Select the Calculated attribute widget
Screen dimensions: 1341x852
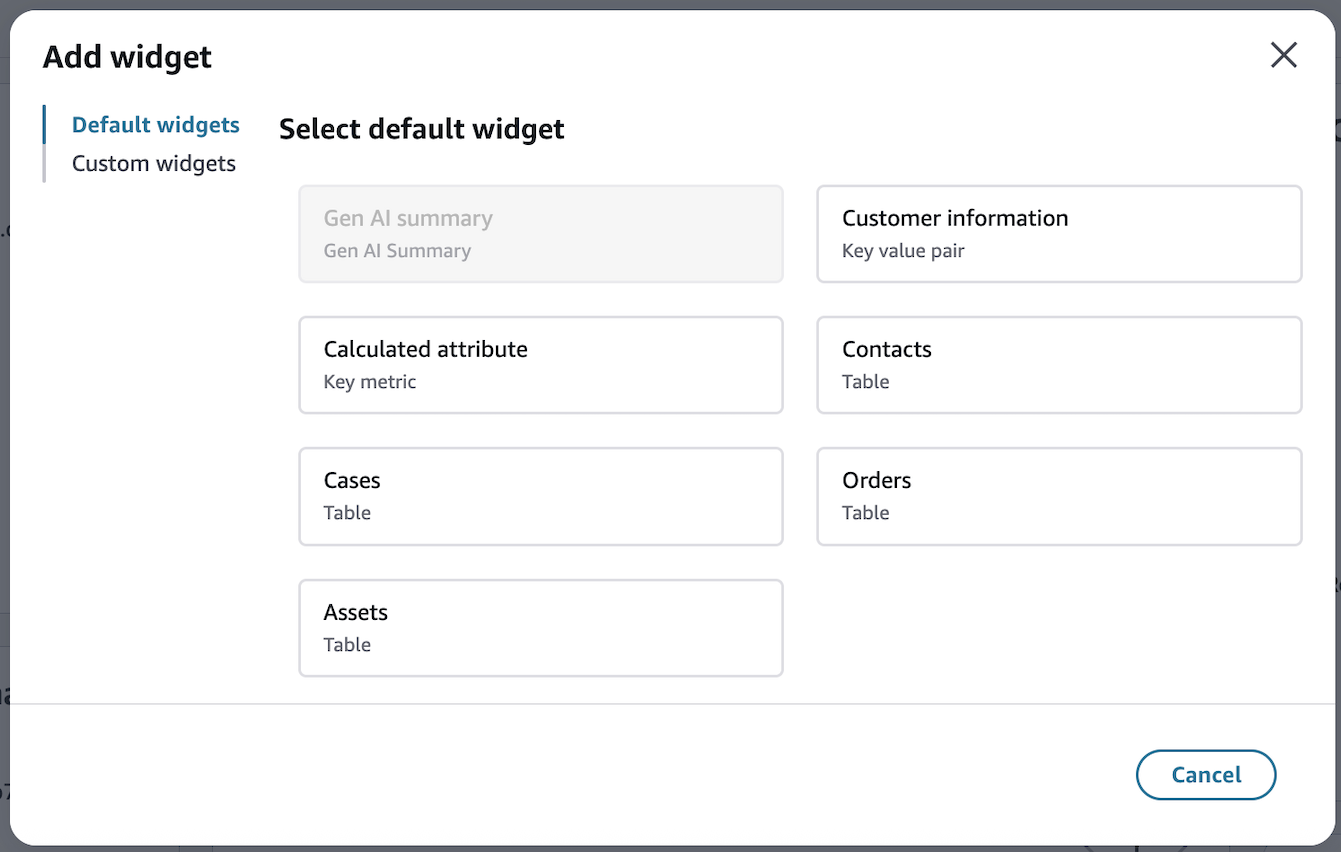(540, 364)
